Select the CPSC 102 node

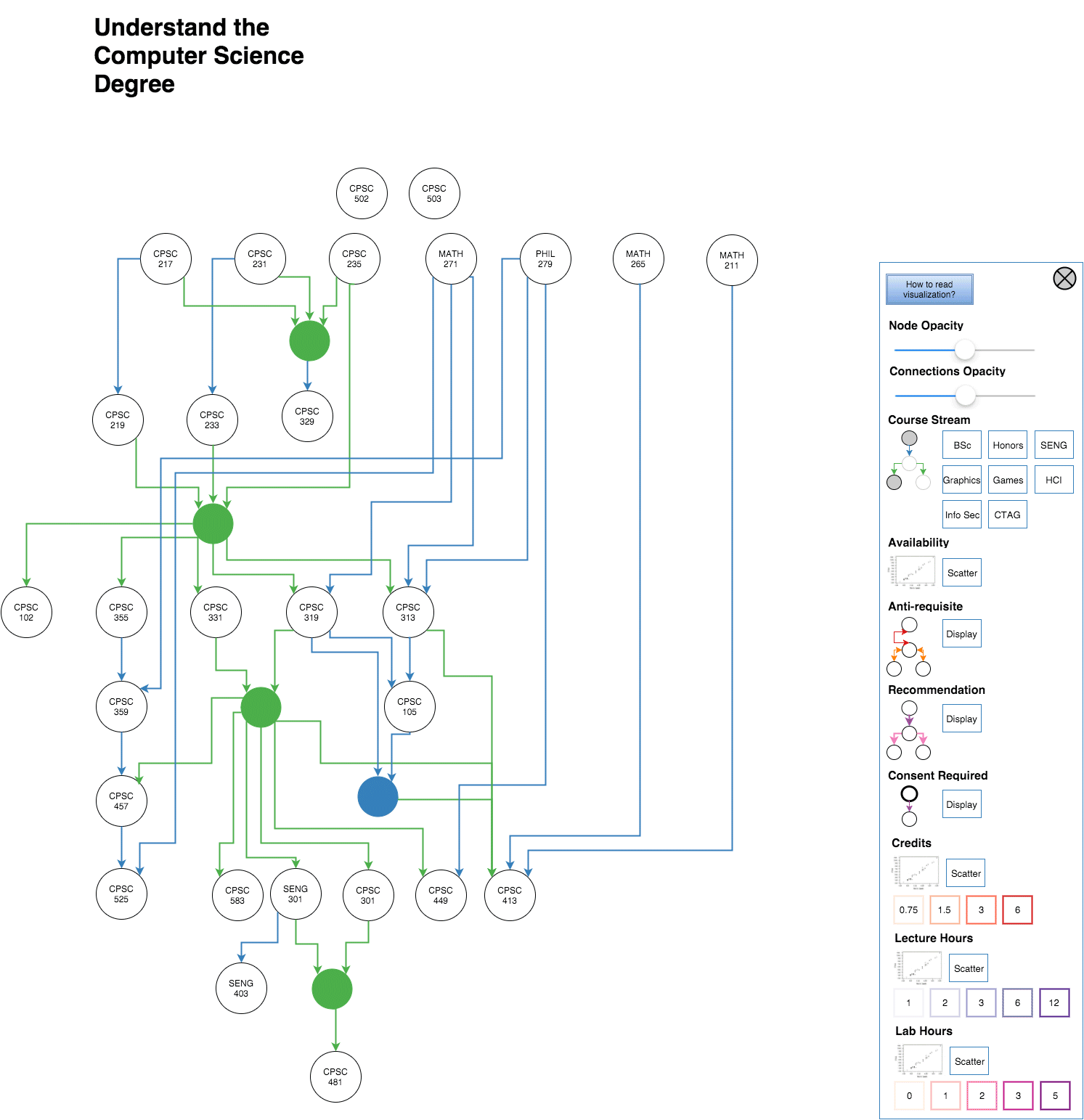coord(26,613)
